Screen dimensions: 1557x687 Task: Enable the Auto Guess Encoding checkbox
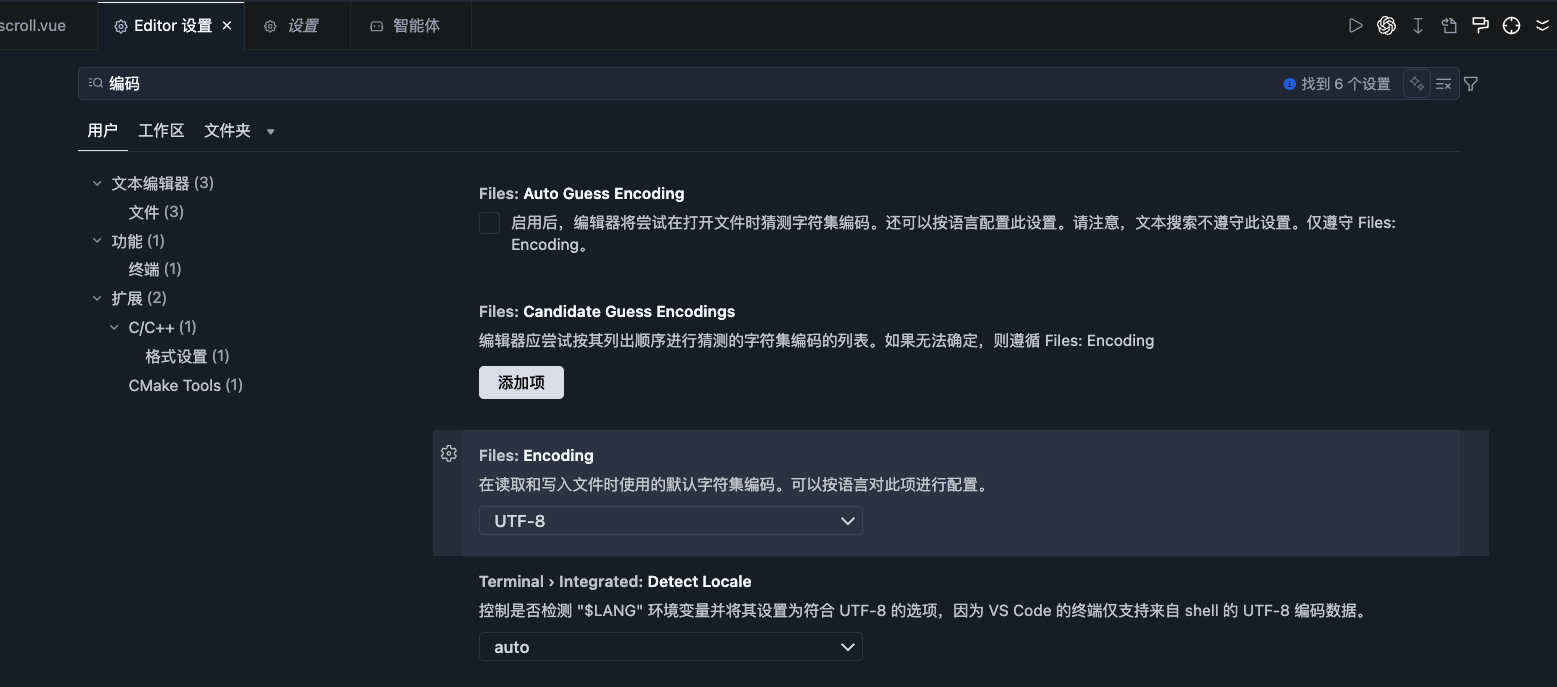489,223
